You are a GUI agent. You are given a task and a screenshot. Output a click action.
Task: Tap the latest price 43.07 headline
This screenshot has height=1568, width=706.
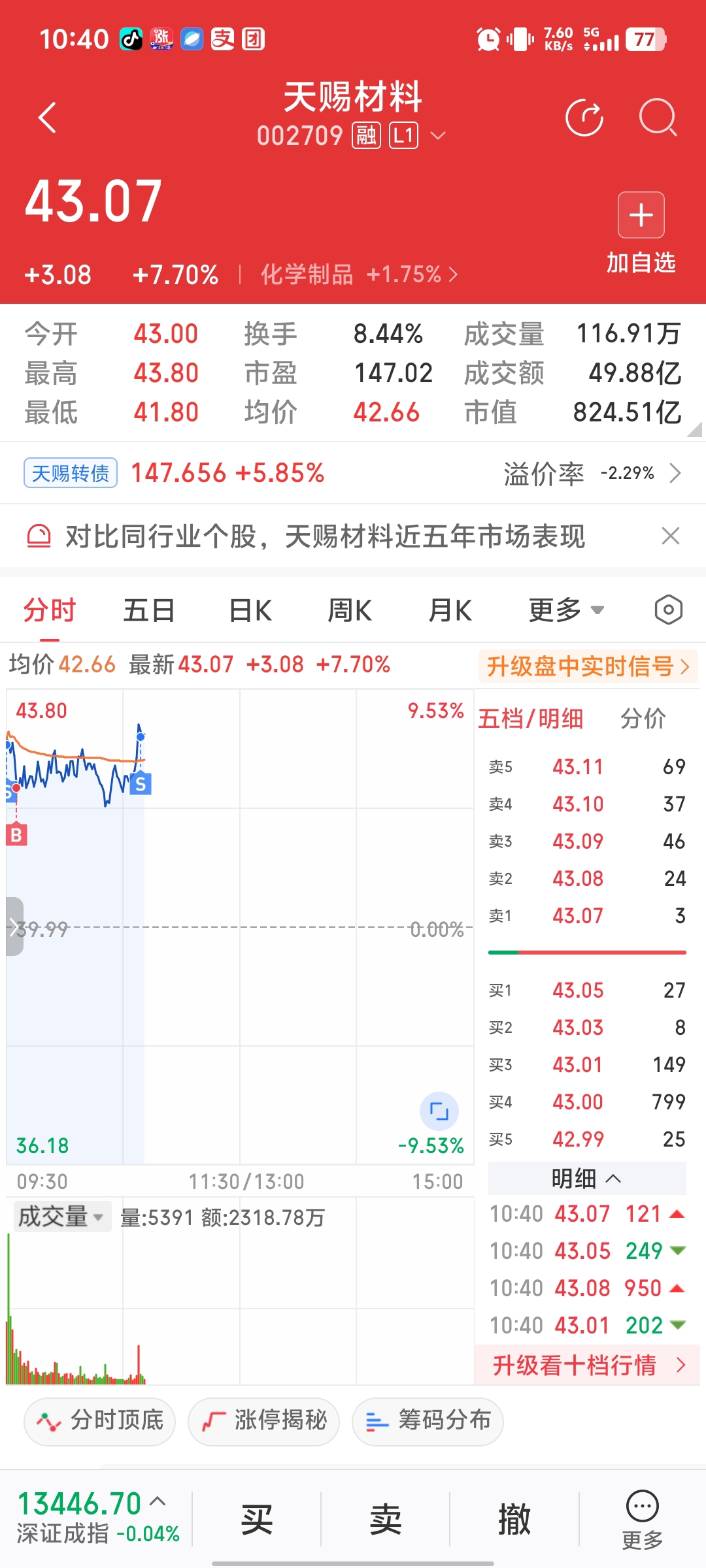[93, 201]
